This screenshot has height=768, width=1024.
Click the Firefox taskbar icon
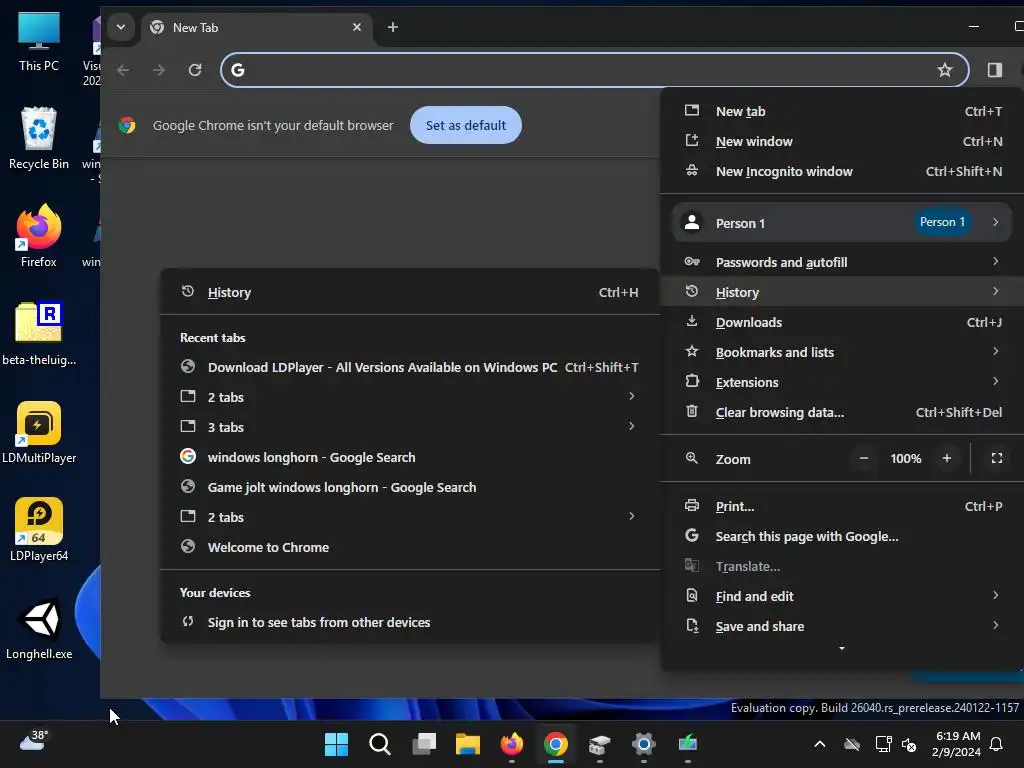point(511,744)
